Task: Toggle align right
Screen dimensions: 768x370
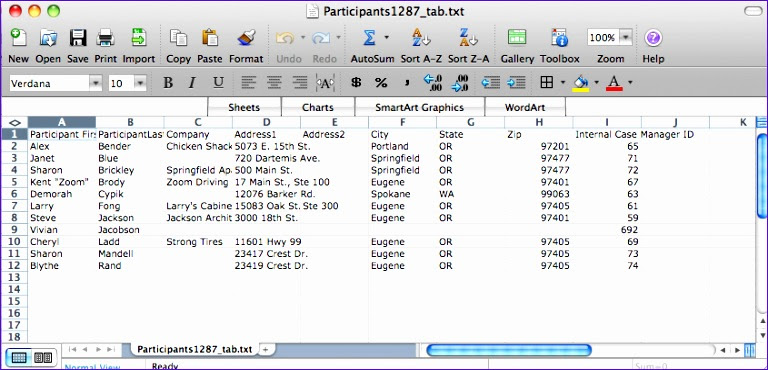Action: pos(299,83)
